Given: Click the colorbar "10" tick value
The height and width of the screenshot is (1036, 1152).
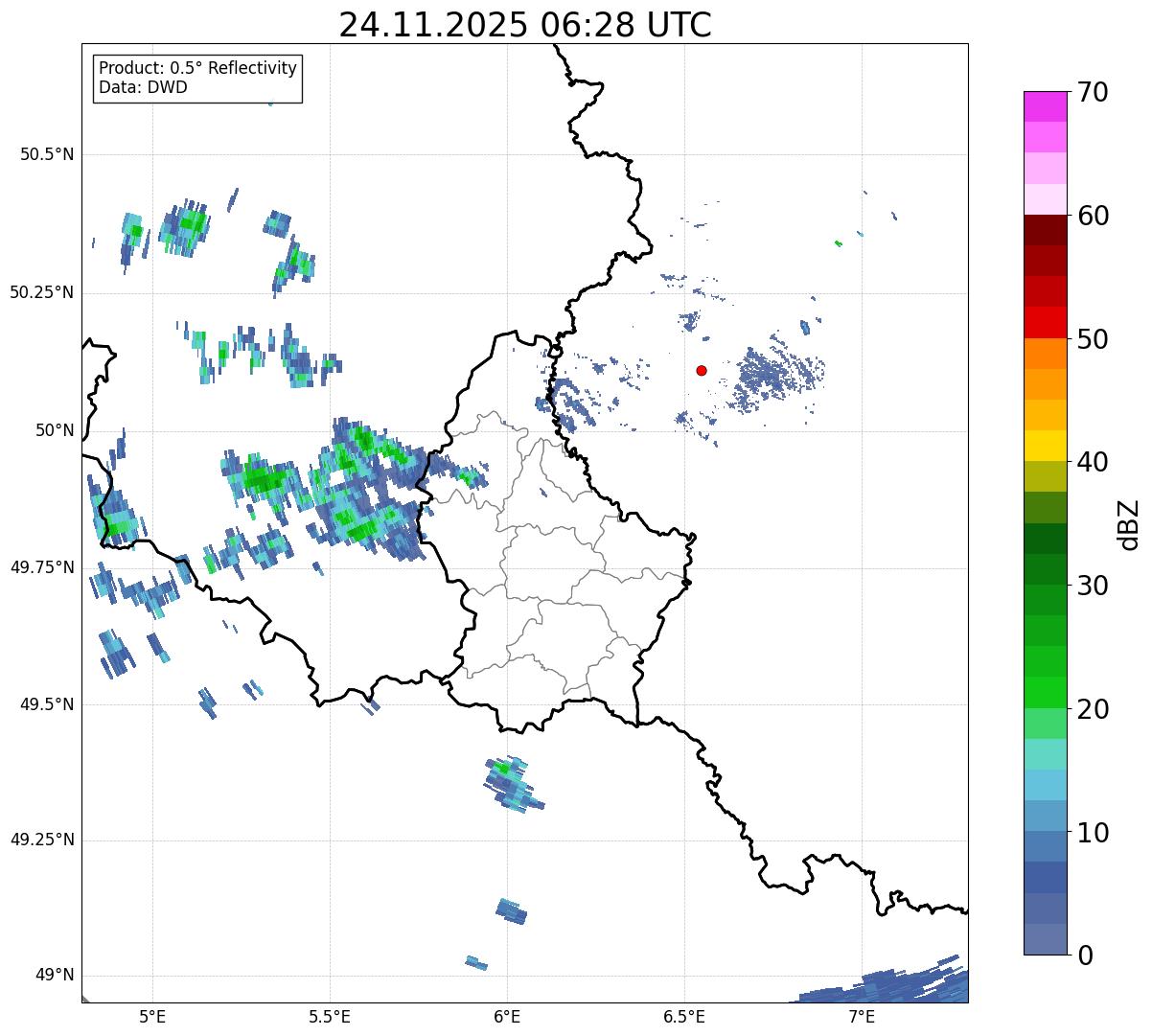Looking at the screenshot, I should coord(1094,833).
